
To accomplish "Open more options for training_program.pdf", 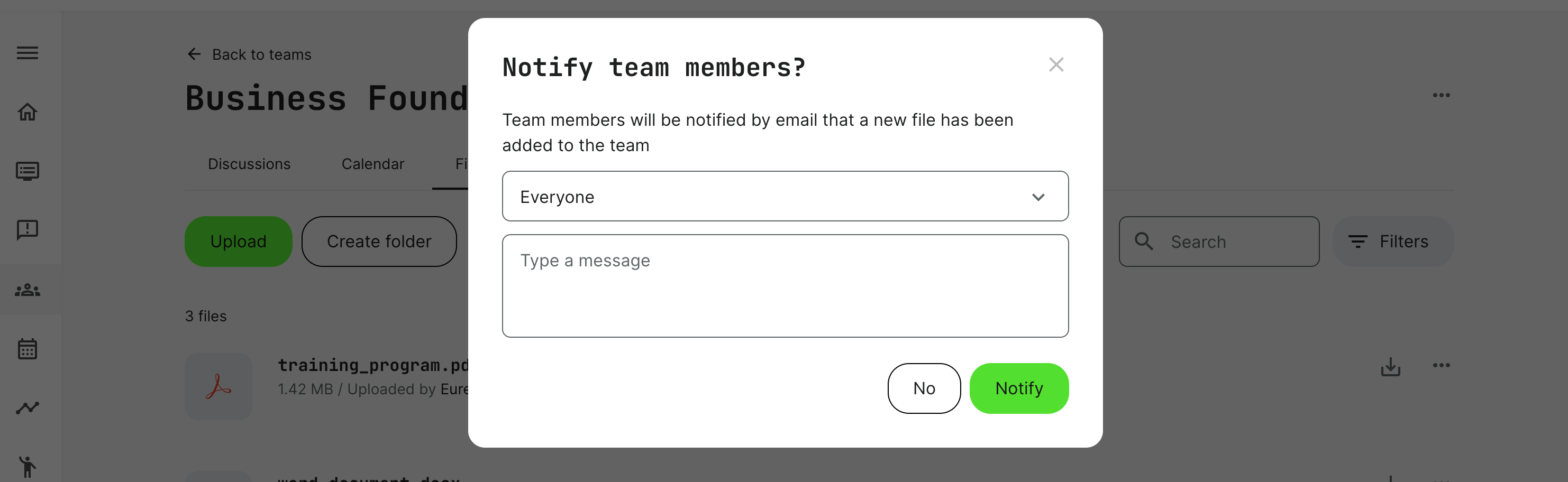I will pyautogui.click(x=1441, y=365).
